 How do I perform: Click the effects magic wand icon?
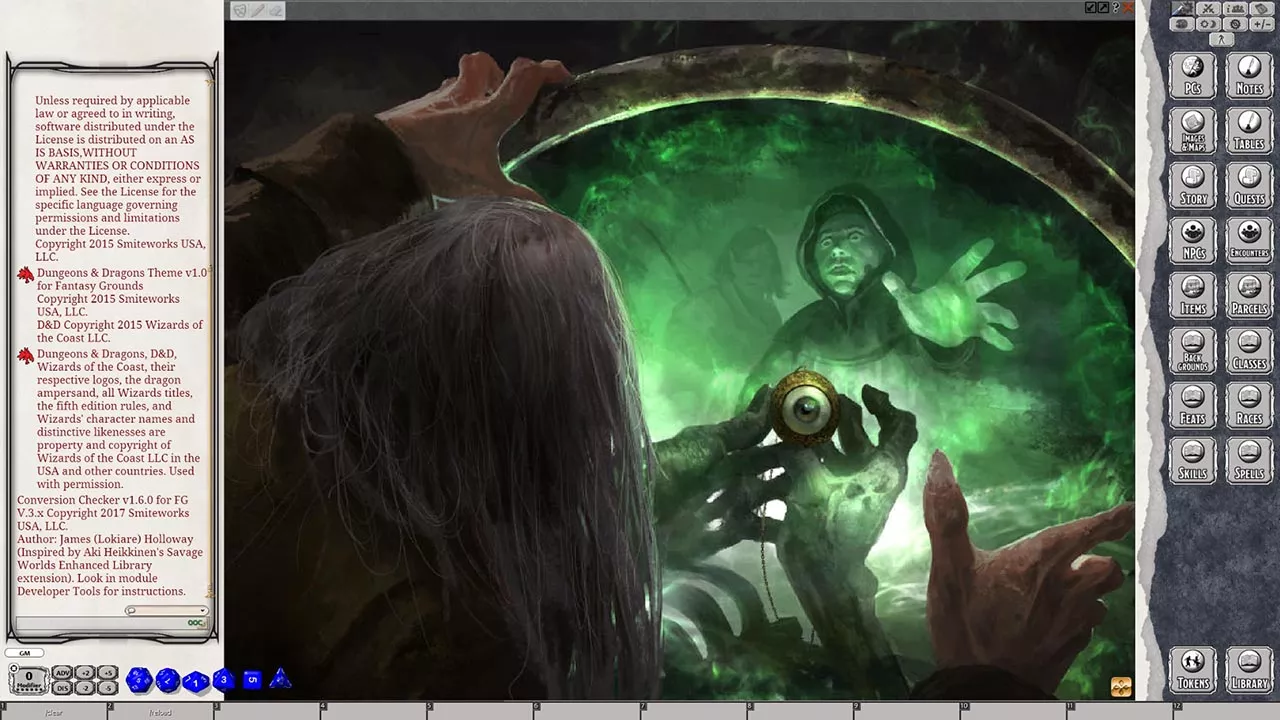[1183, 9]
